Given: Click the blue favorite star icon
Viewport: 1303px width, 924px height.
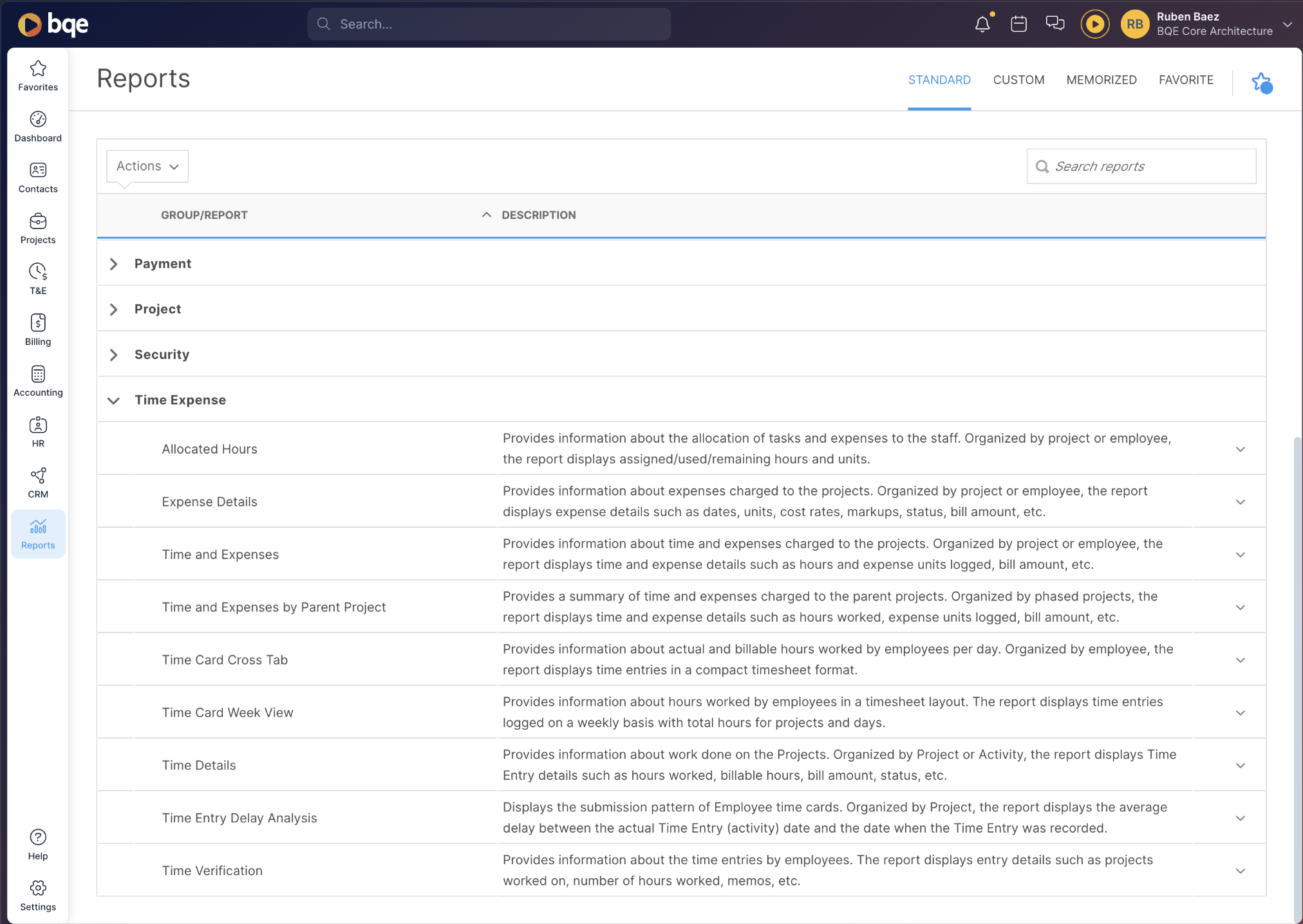Looking at the screenshot, I should click(x=1262, y=82).
